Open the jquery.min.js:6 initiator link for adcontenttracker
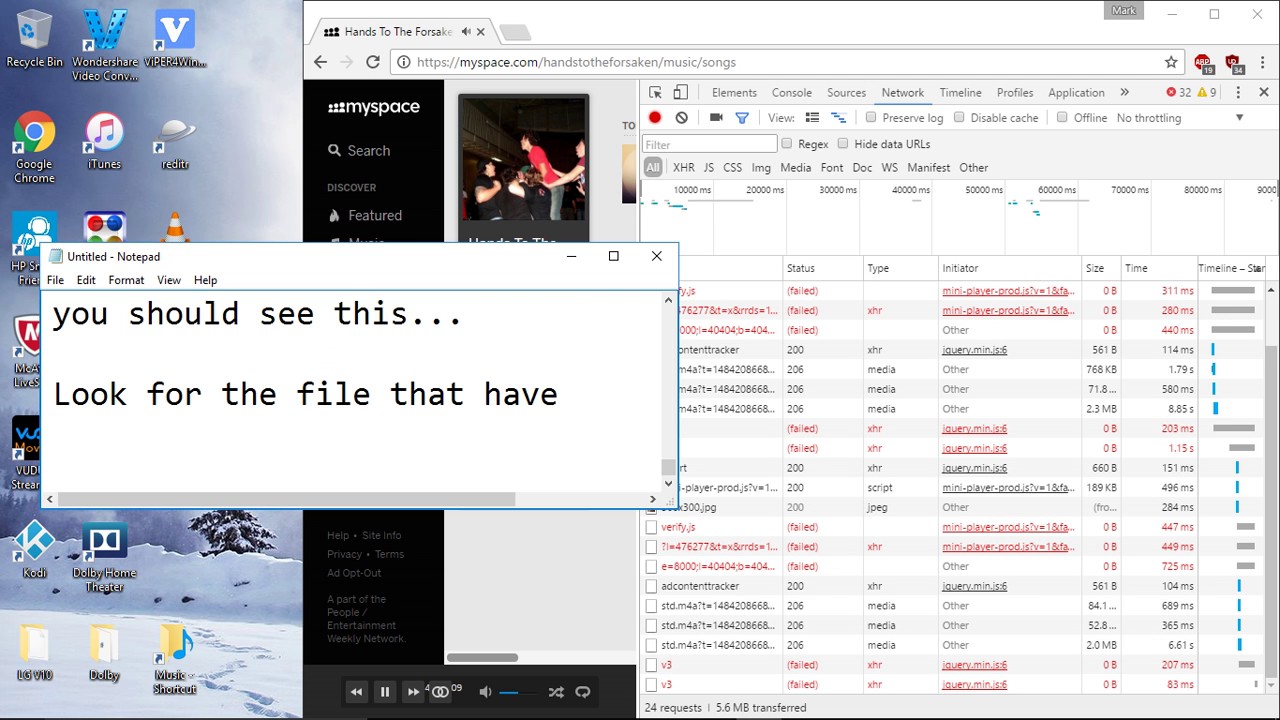 click(x=974, y=586)
